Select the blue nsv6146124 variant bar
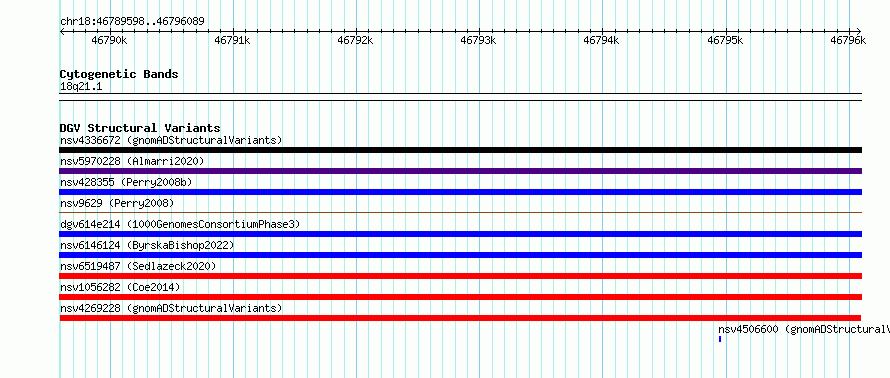Screen dimensions: 890x378 [x=460, y=255]
